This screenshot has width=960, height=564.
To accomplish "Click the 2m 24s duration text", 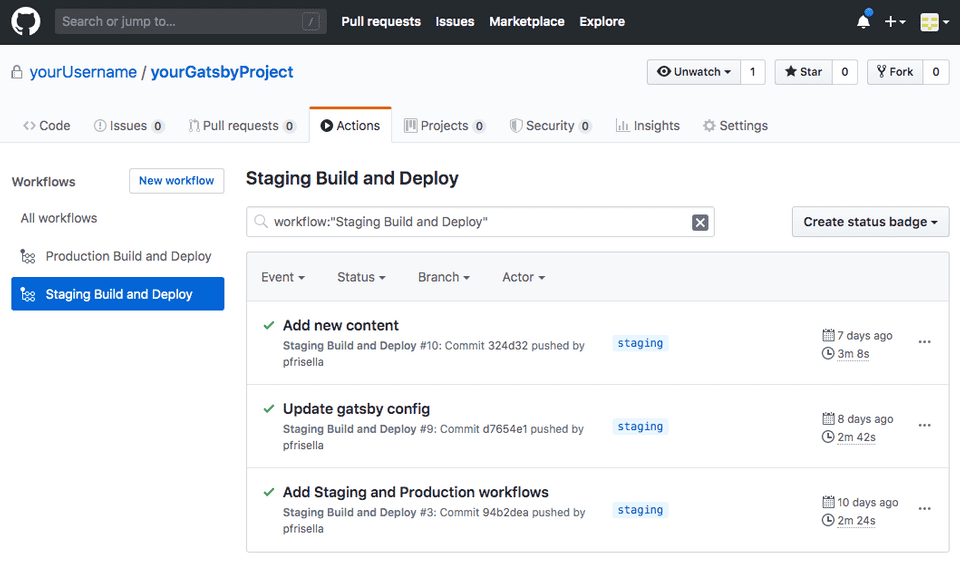I will click(x=857, y=520).
